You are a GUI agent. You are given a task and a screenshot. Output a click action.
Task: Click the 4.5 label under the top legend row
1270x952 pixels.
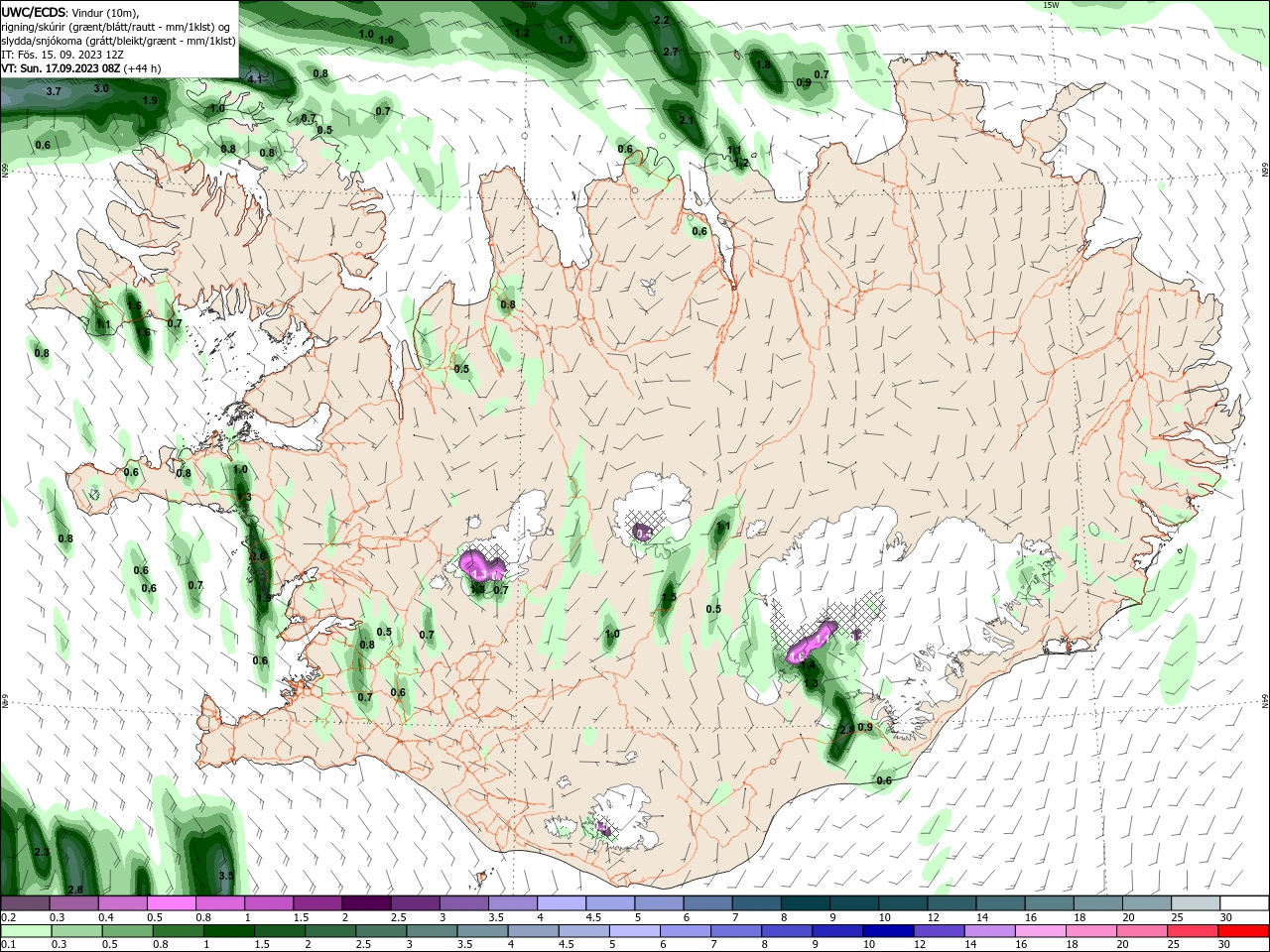coord(593,917)
